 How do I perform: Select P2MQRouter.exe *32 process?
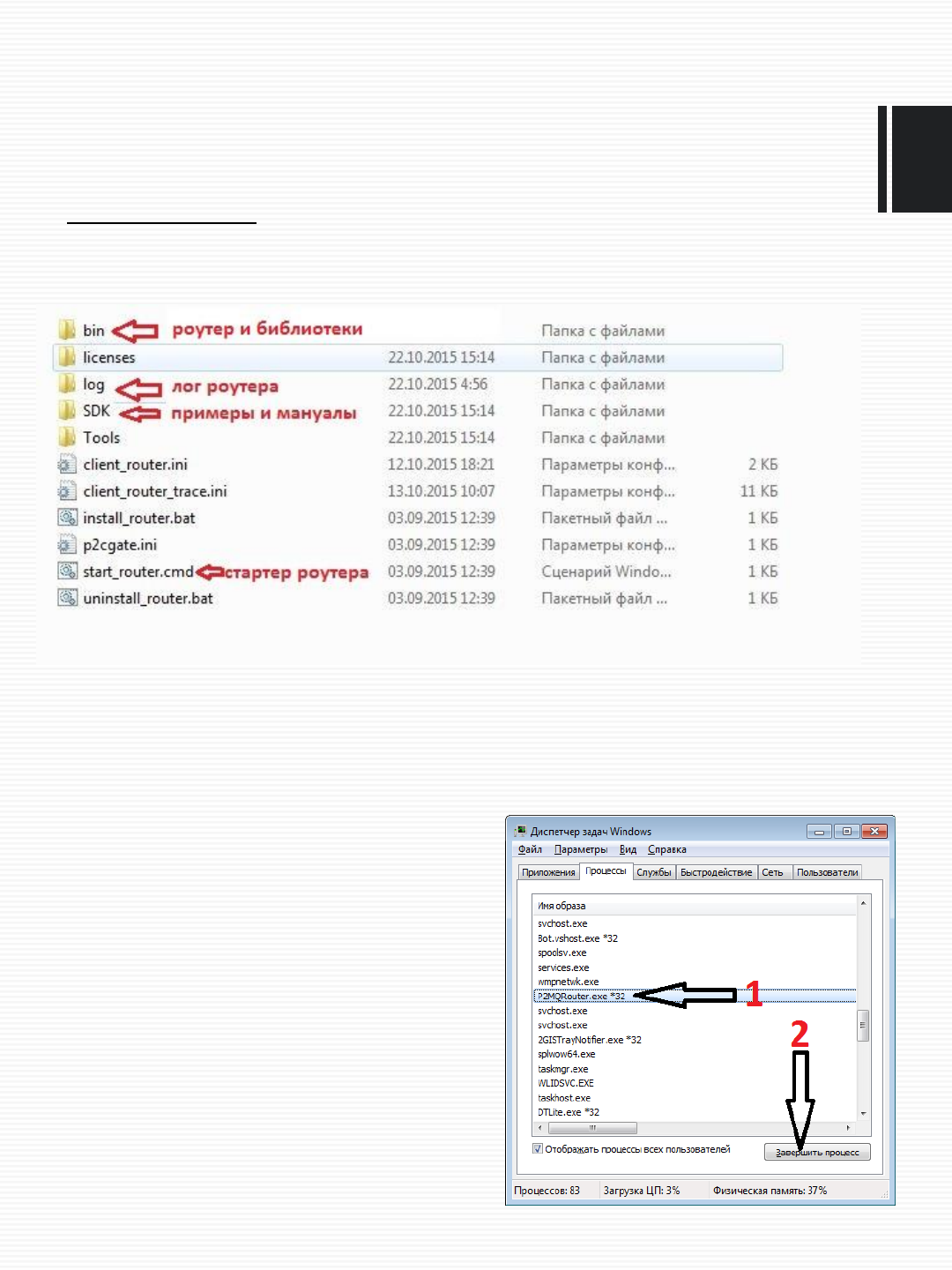[x=695, y=996]
